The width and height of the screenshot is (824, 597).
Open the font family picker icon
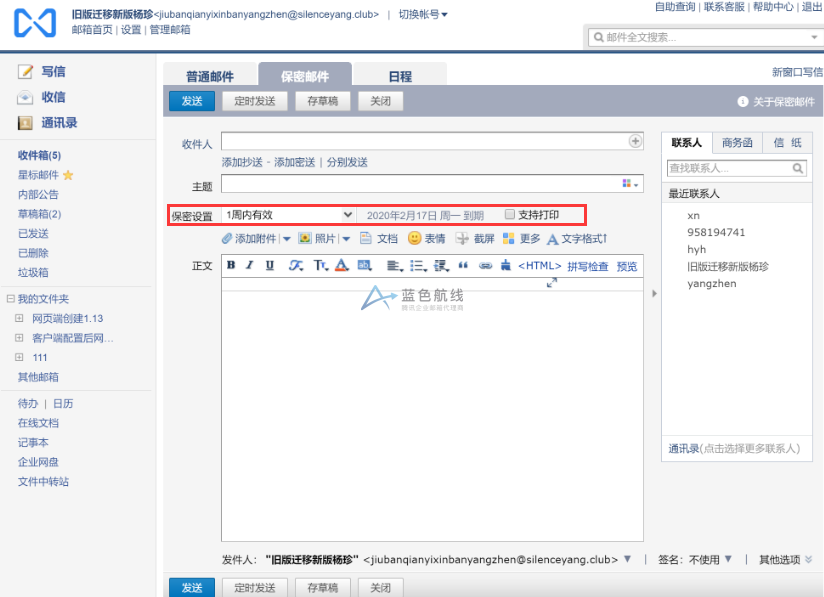coord(296,266)
